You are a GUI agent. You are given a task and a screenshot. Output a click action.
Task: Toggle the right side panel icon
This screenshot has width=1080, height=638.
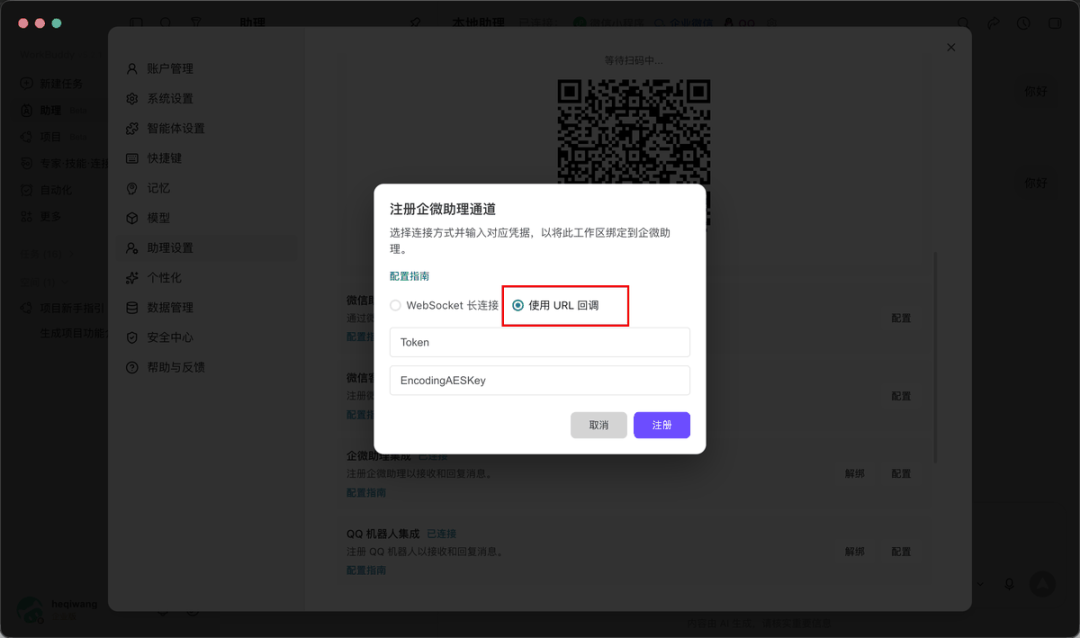[1055, 23]
